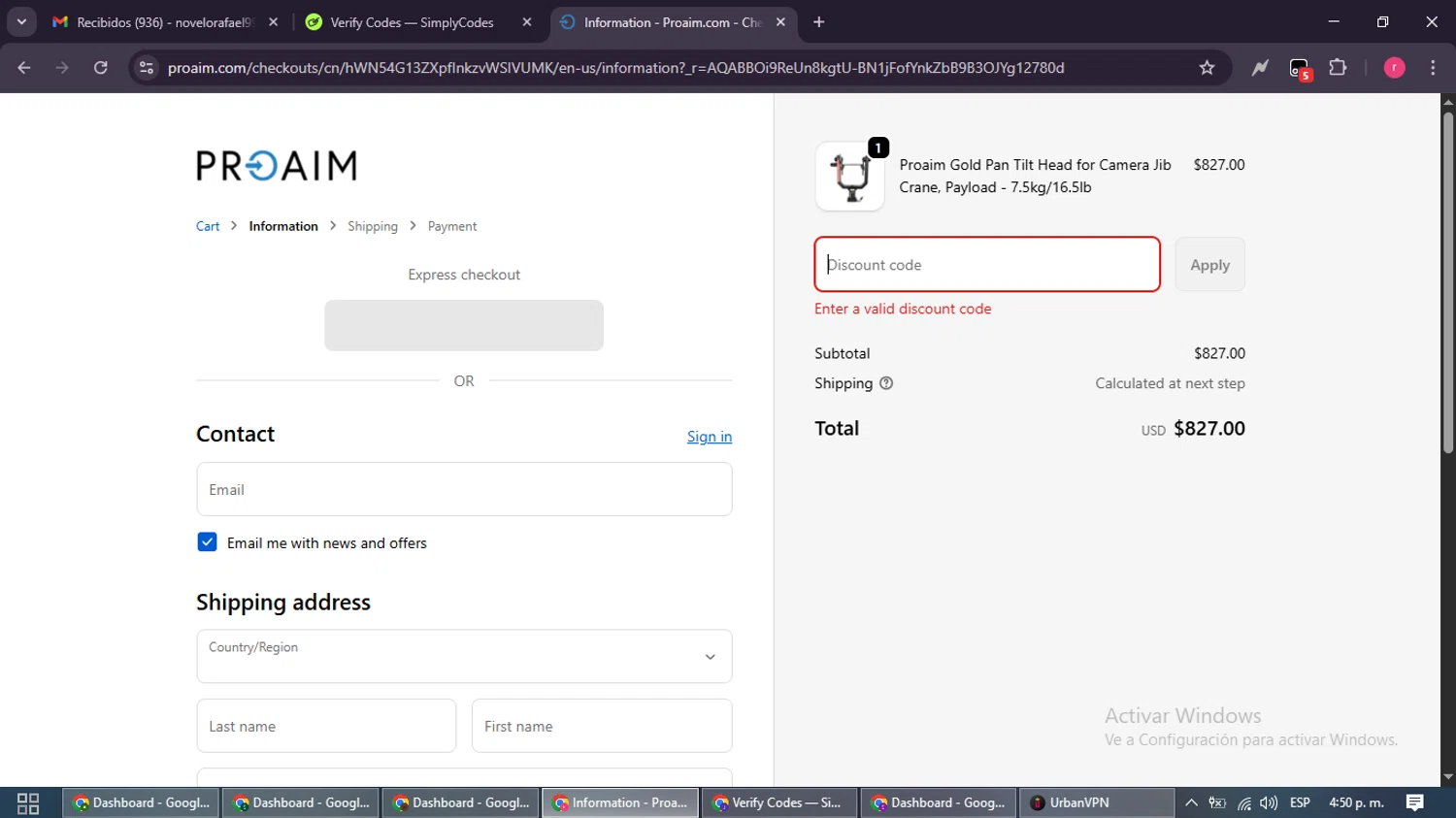Focus the Email input field

[x=464, y=490]
